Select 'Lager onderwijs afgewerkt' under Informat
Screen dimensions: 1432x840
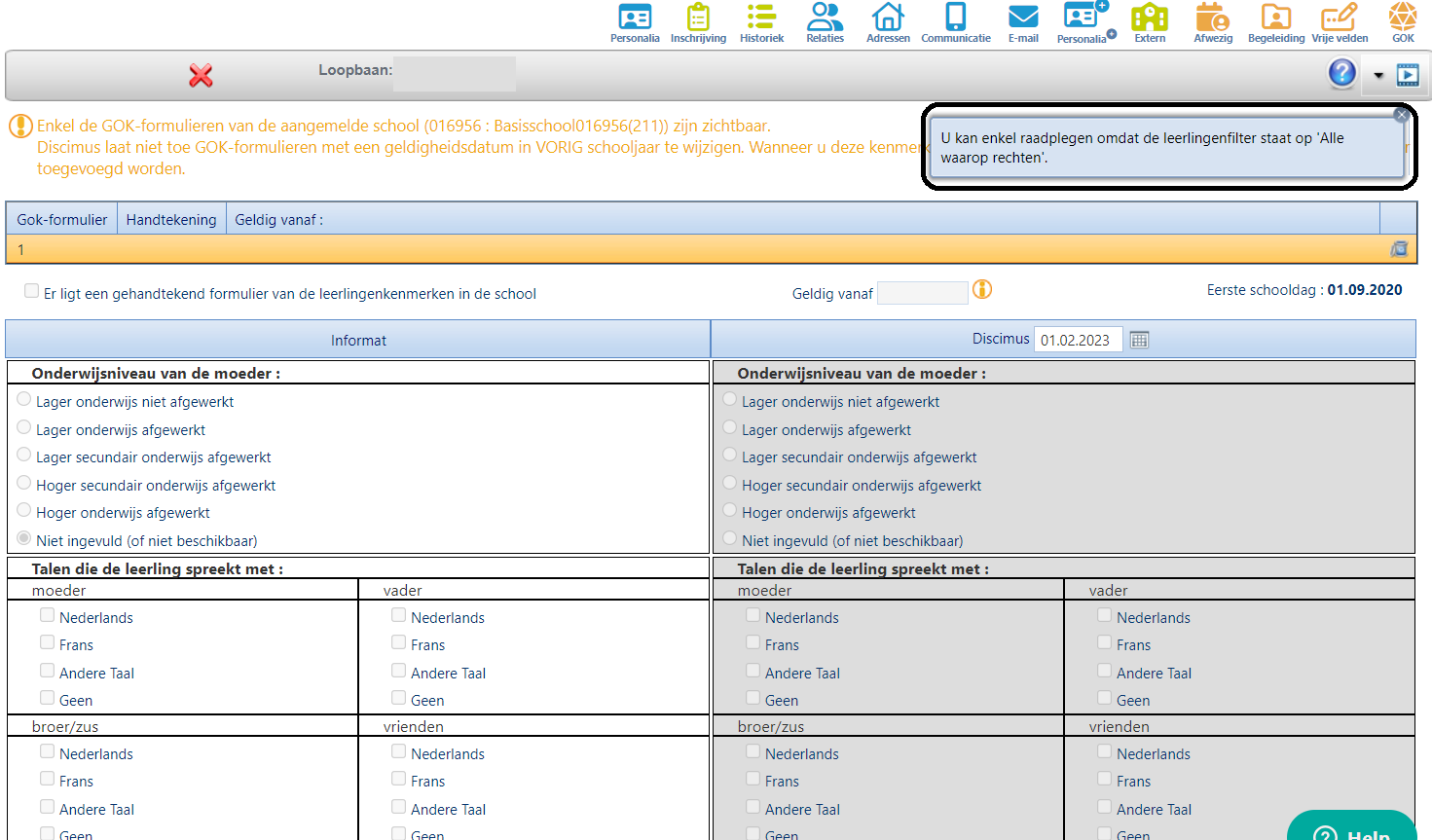tap(24, 427)
